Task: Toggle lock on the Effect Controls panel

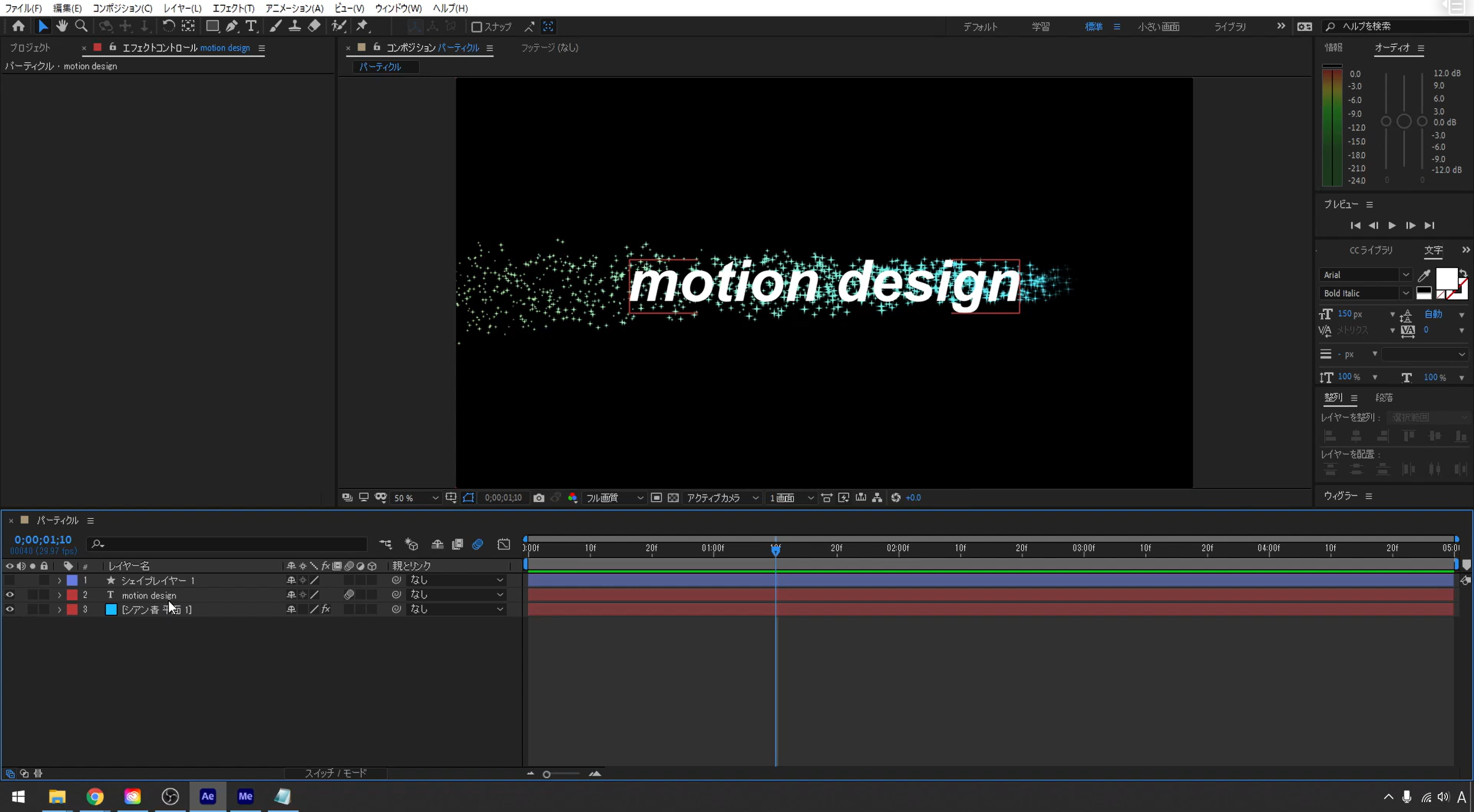Action: coord(113,47)
